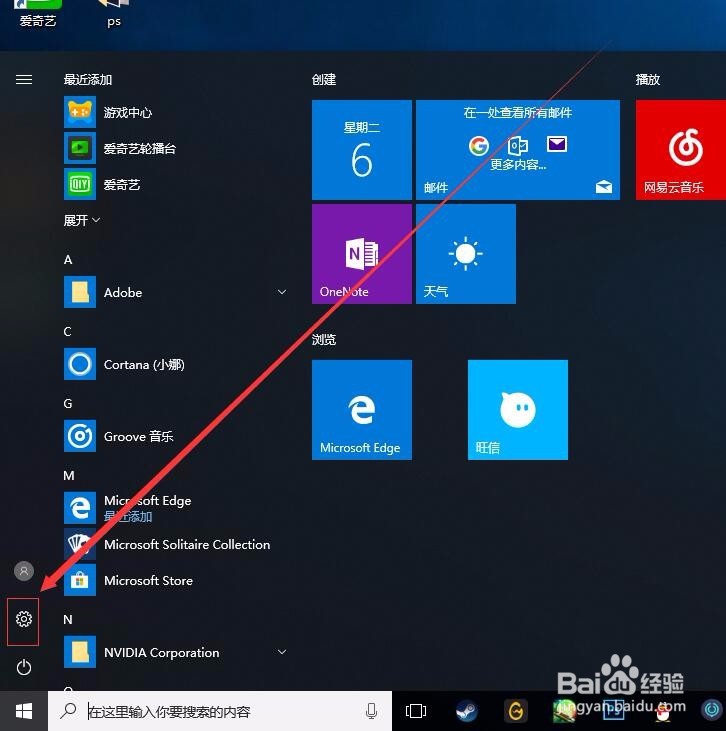
Task: Open Settings gear icon
Action: [24, 619]
